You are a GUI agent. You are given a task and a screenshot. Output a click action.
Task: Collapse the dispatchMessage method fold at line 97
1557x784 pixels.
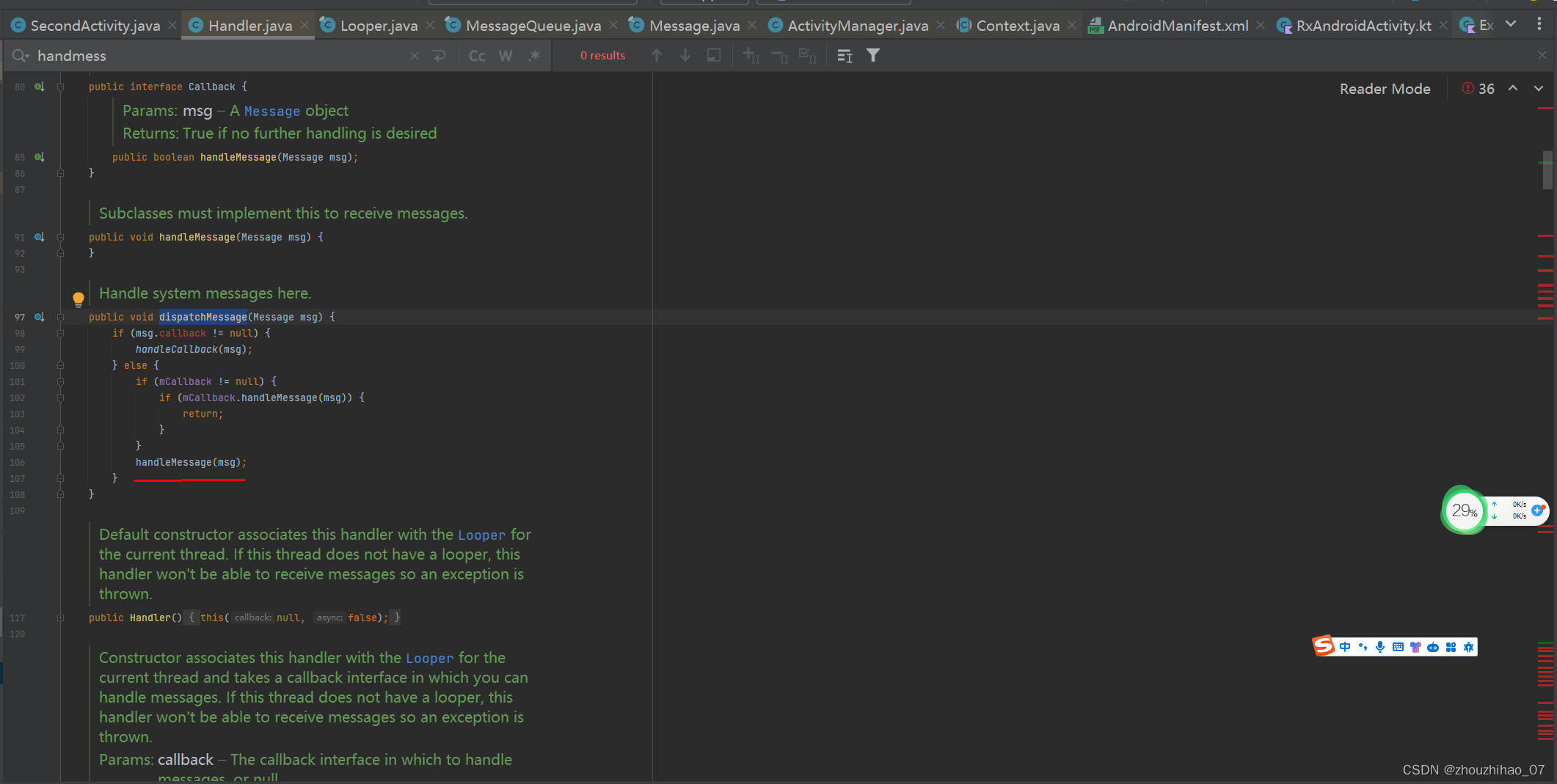(x=60, y=317)
